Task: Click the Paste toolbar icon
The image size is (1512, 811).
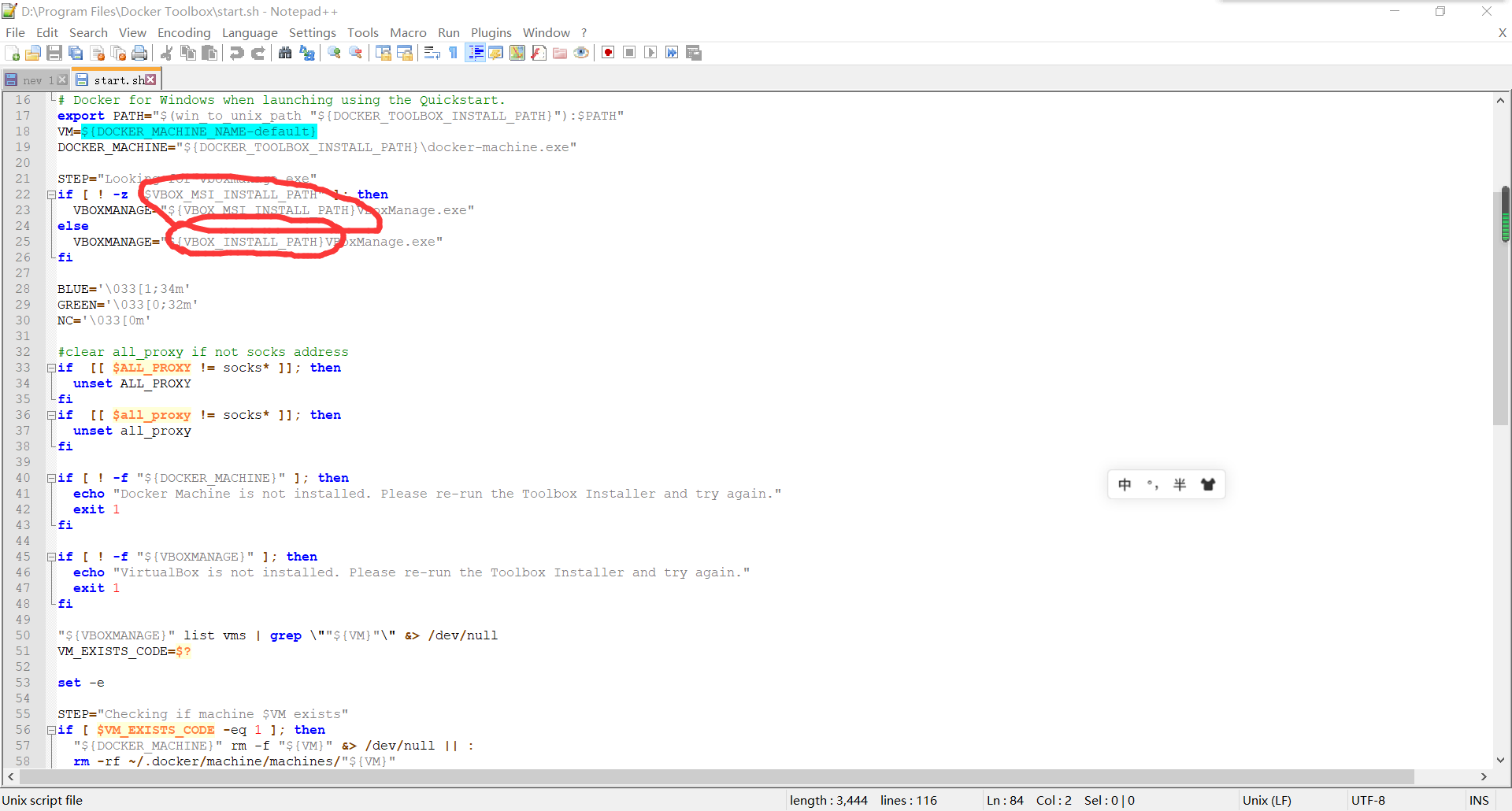Action: [209, 53]
